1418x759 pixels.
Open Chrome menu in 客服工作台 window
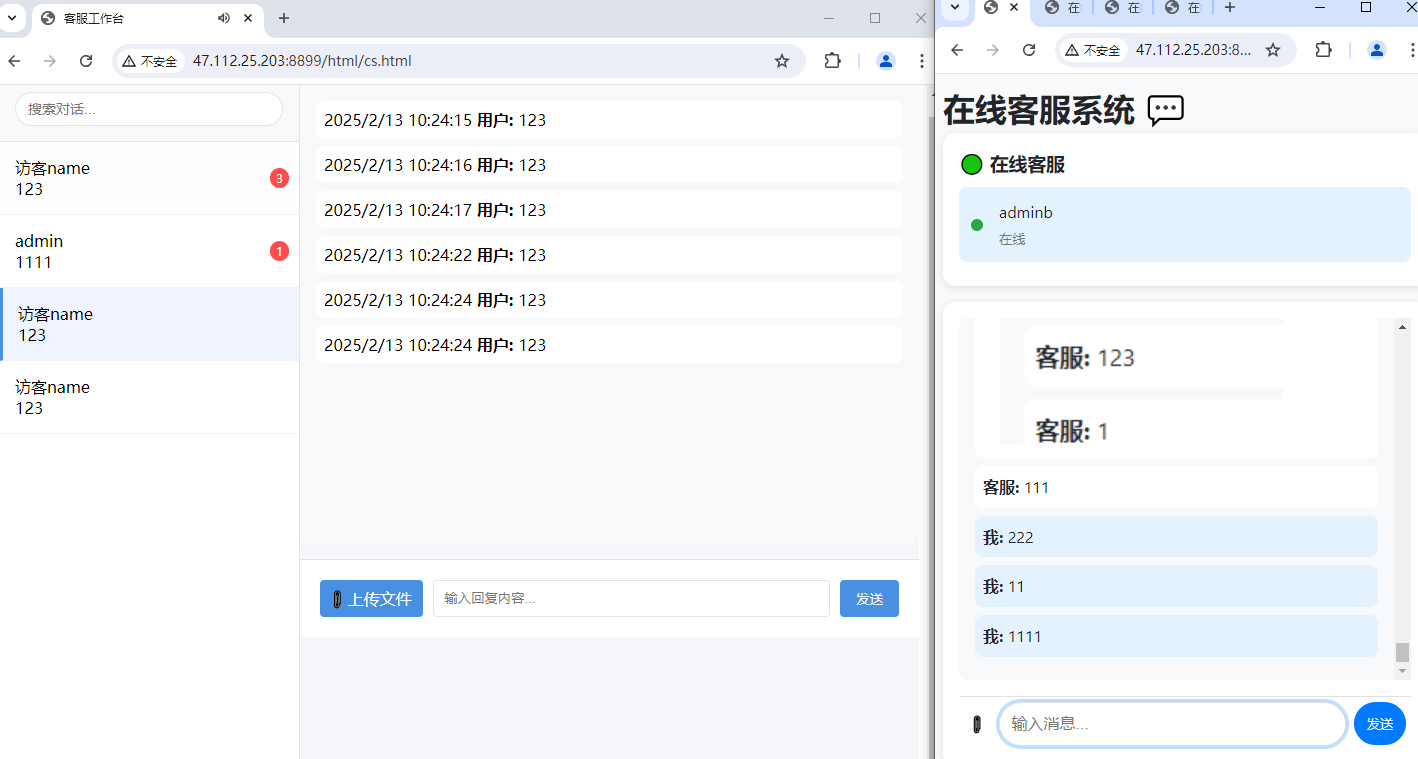click(921, 61)
